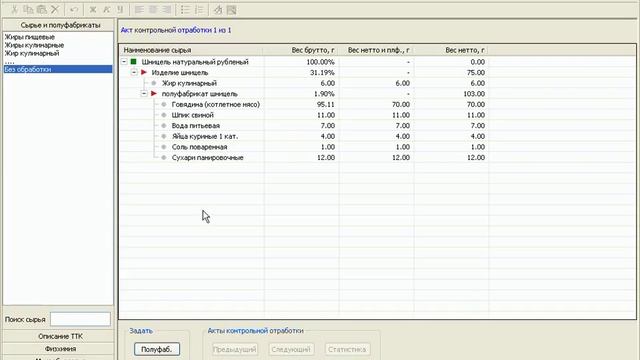The height and width of the screenshot is (360, 640).
Task: Click the Вес брутто, г column header
Action: (x=301, y=50)
